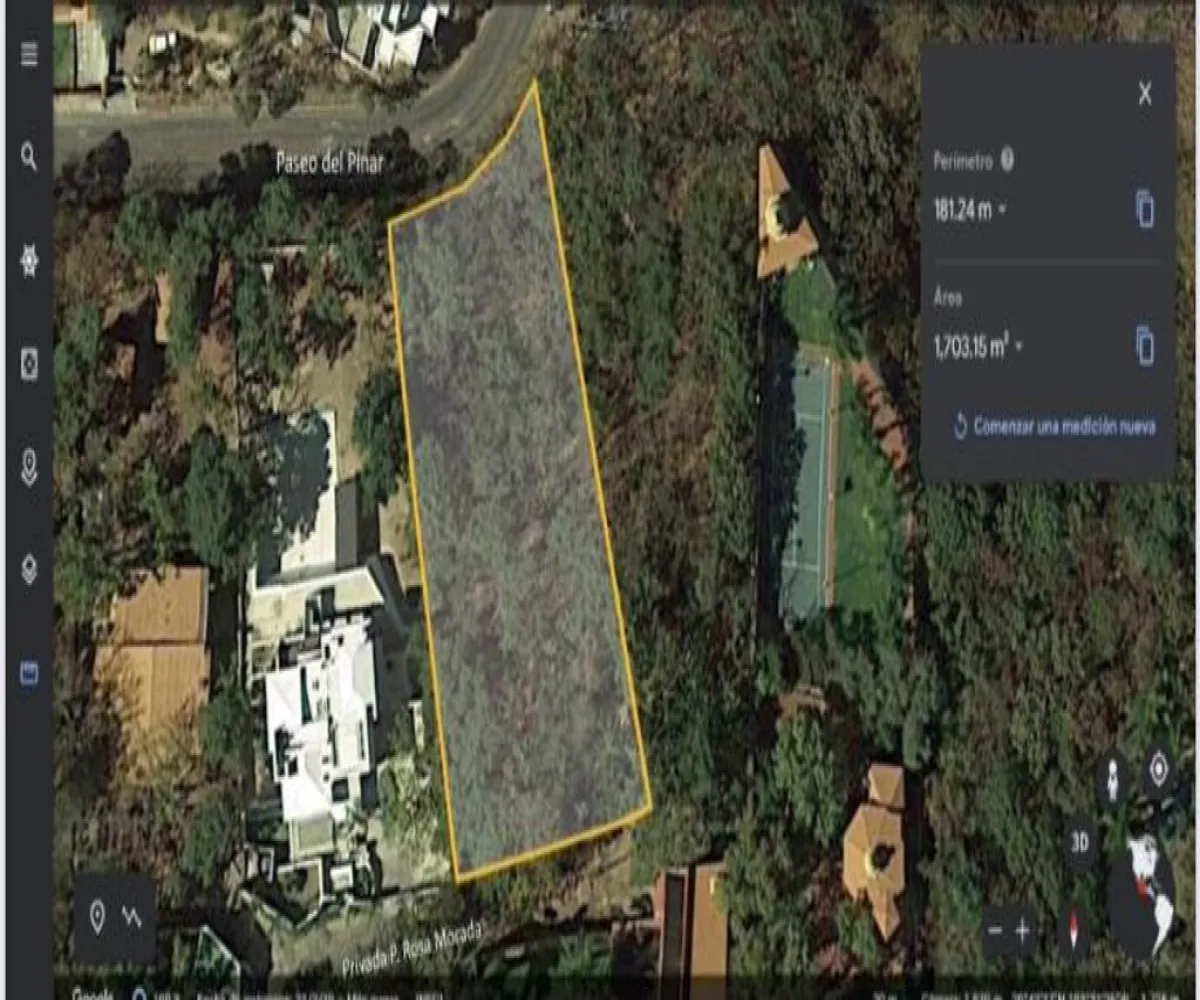This screenshot has height=1000, width=1200.
Task: Click the dice 'I'm Feeling Lucky' icon
Action: point(29,364)
